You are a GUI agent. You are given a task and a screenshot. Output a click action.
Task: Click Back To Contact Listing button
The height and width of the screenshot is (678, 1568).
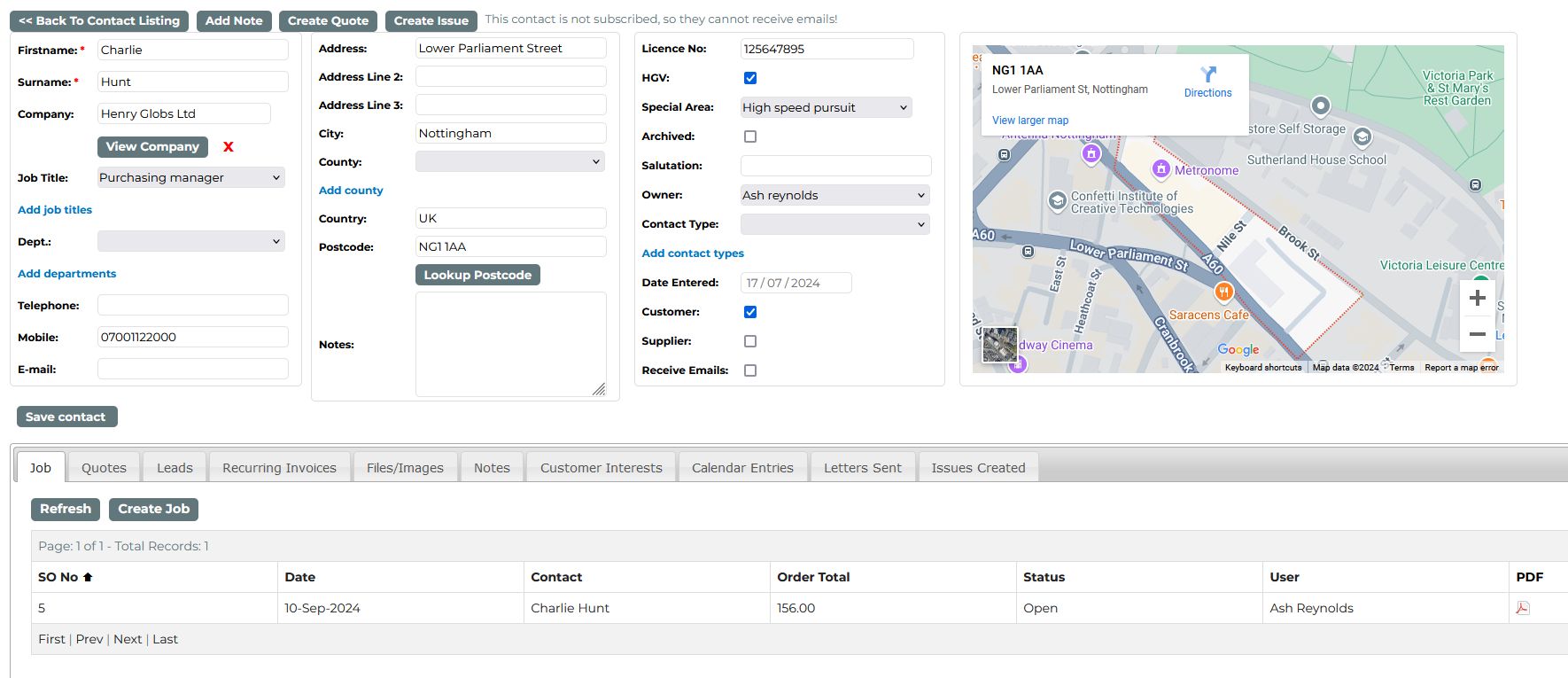(99, 20)
